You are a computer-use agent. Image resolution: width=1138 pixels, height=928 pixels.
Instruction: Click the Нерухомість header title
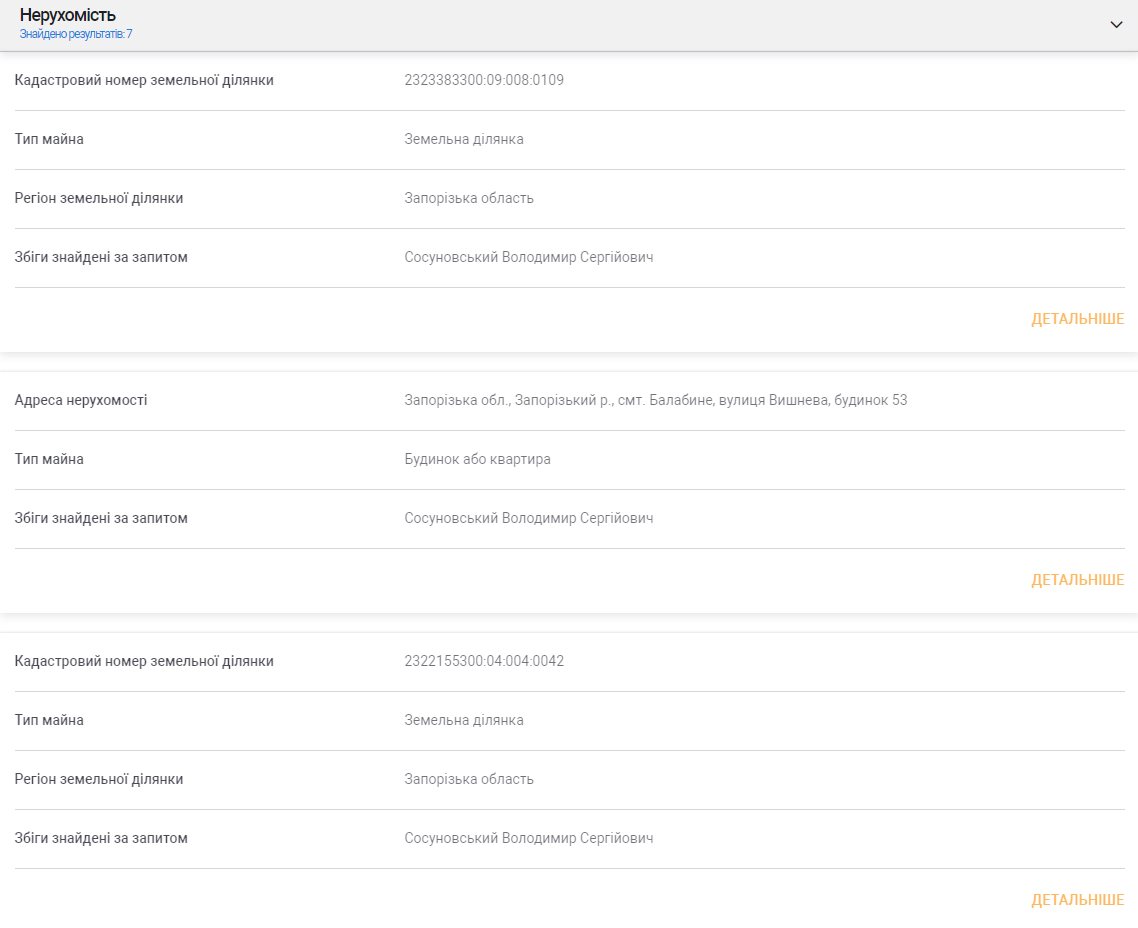point(68,15)
